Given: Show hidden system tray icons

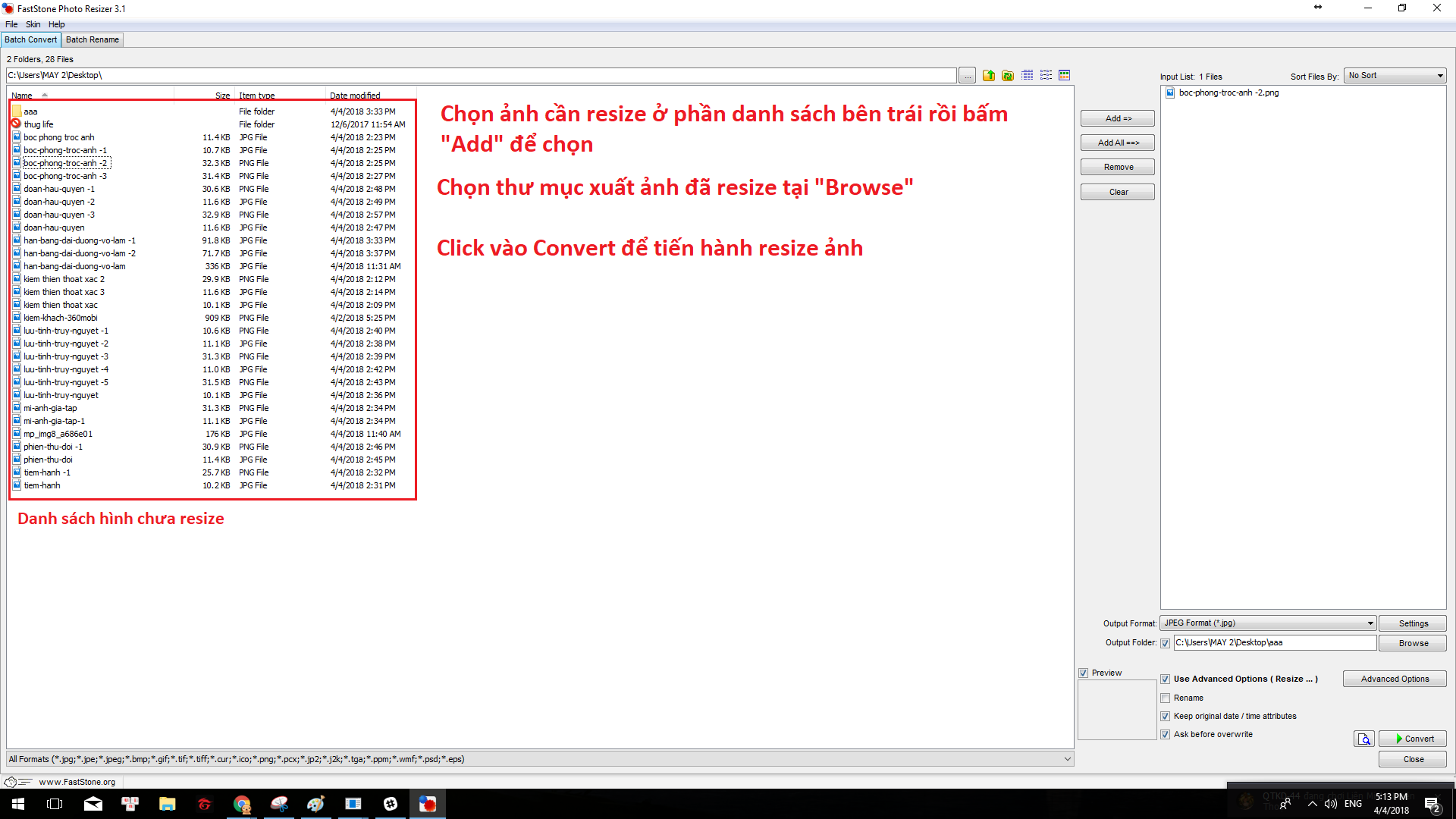Looking at the screenshot, I should [x=1312, y=804].
